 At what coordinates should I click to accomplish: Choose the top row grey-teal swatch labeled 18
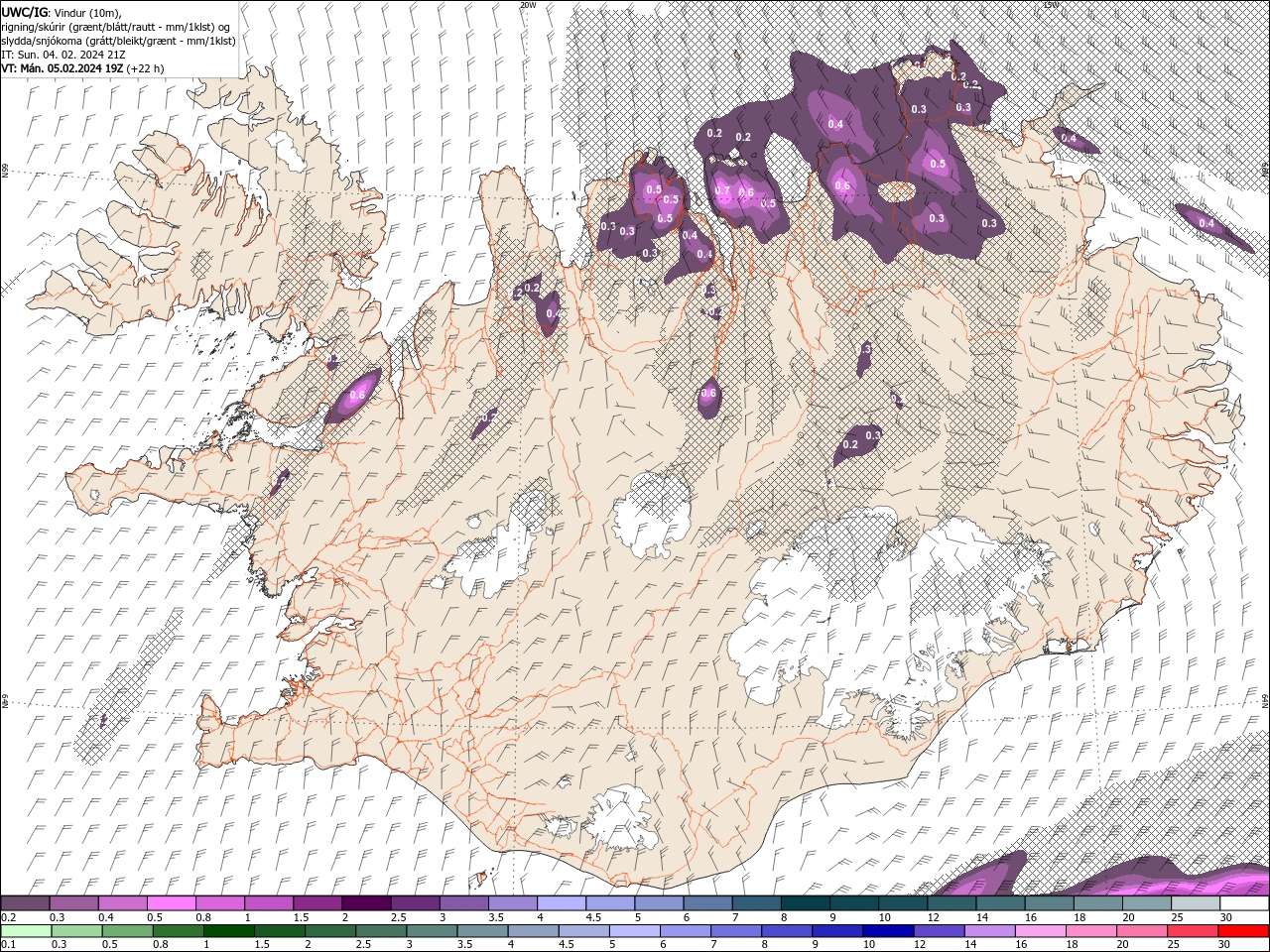click(x=1097, y=903)
